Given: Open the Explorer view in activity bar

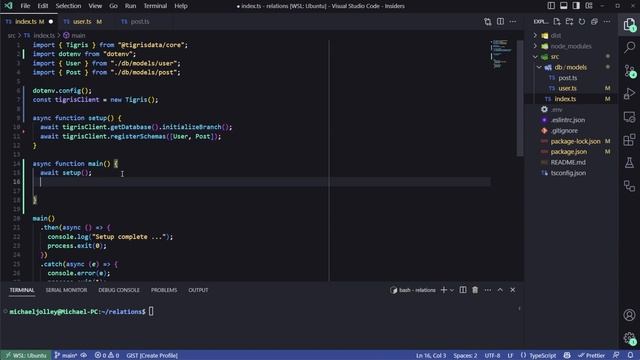Looking at the screenshot, I should click(629, 24).
